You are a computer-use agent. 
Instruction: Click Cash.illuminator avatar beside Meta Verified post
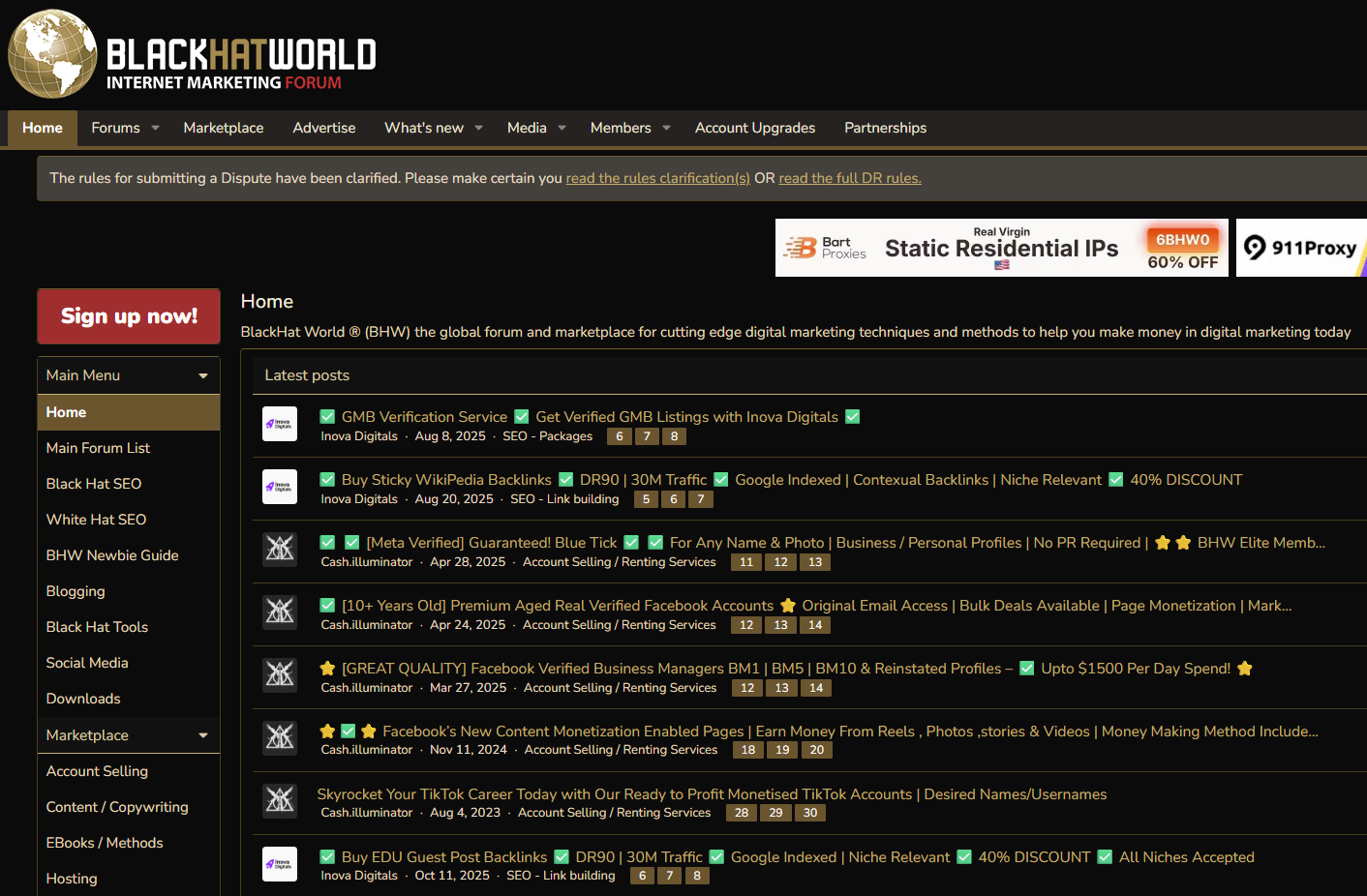[280, 550]
